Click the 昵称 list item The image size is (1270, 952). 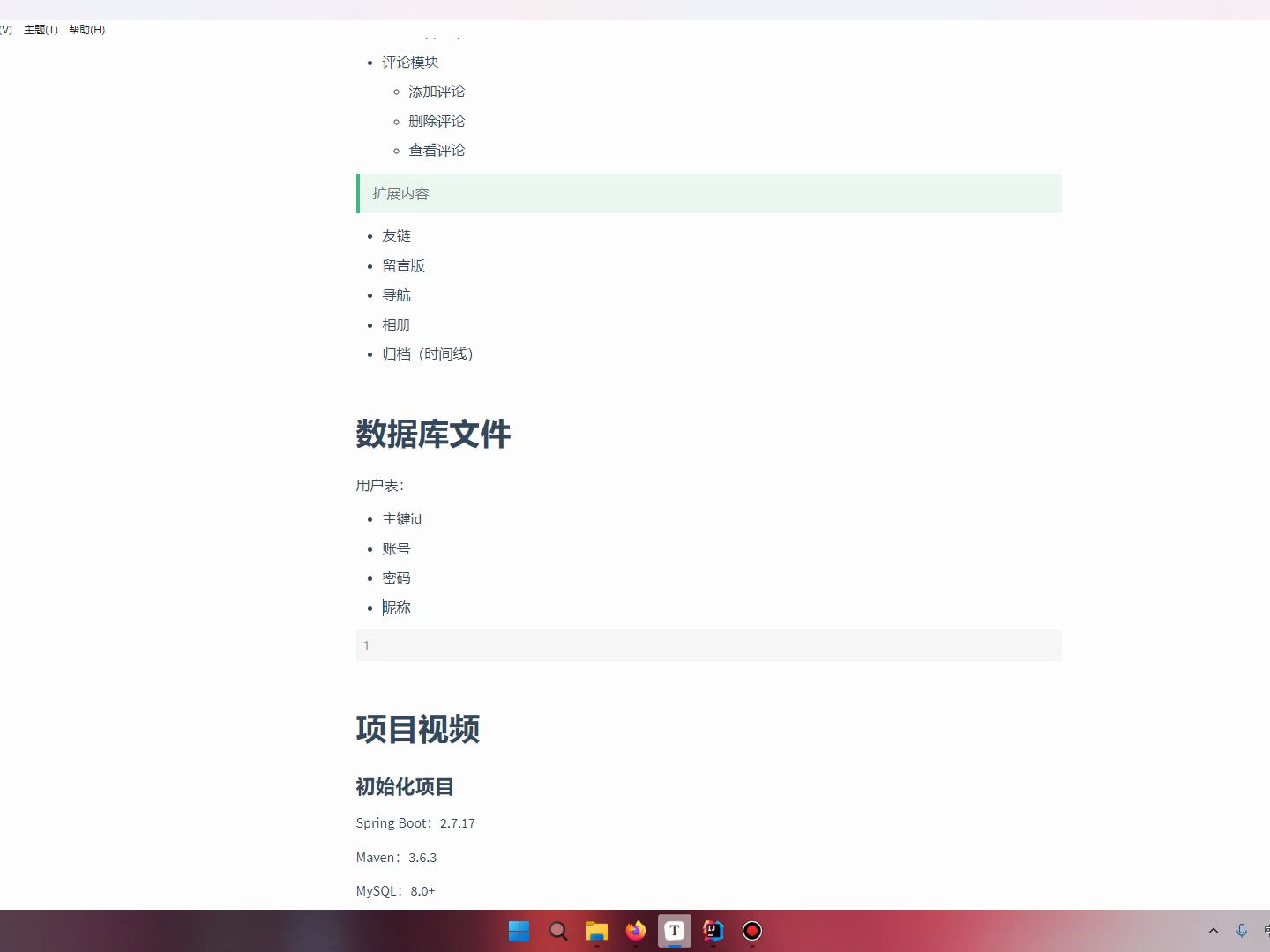click(x=397, y=608)
